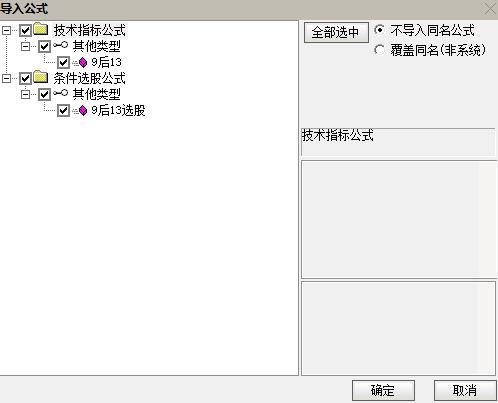Click the key icon of 其他类型 under 条件选股公式
Screen dimensions: 498x403
61,93
